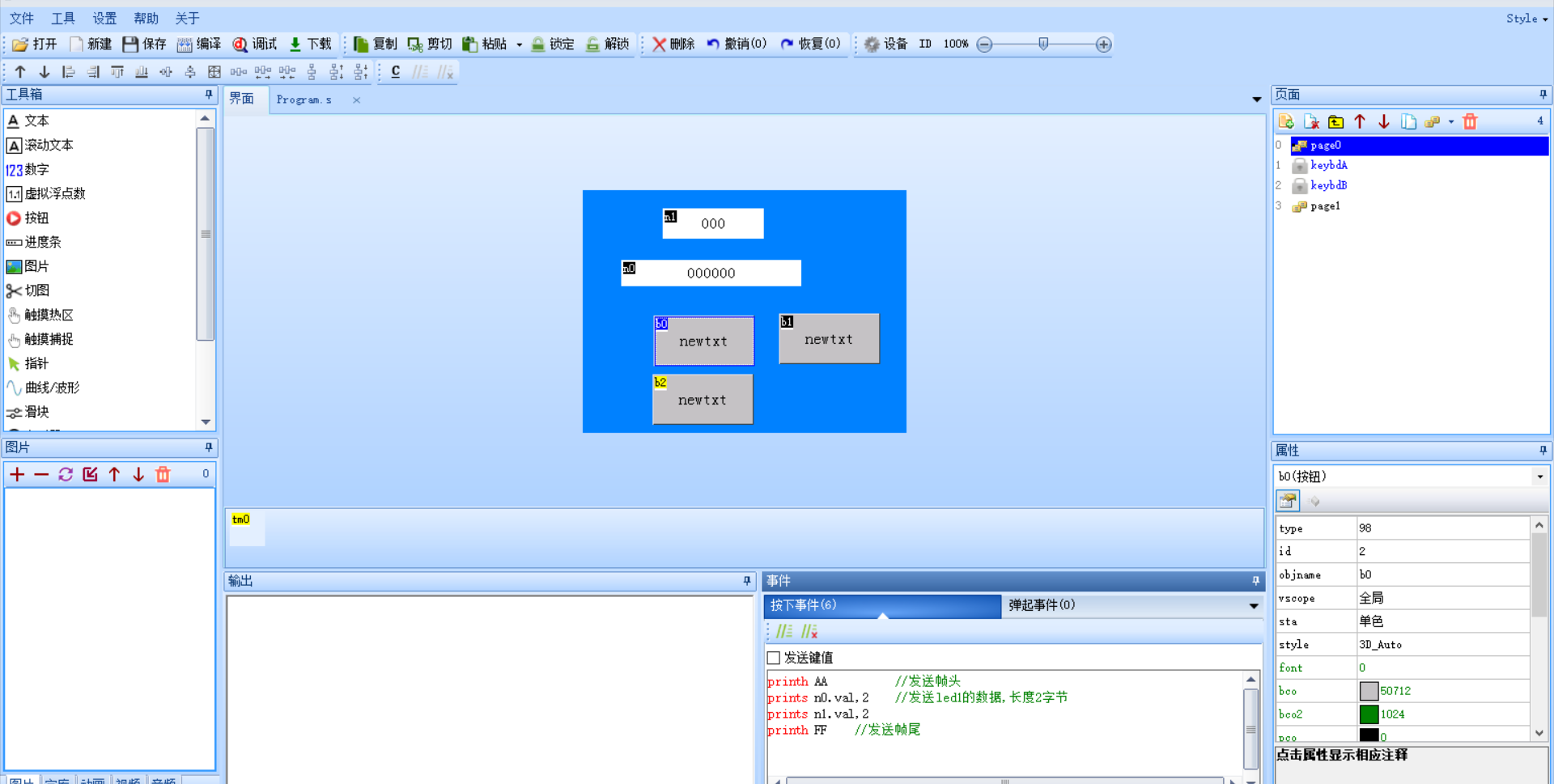Open the page tools dropdown arrow
1554x784 pixels.
[1451, 122]
